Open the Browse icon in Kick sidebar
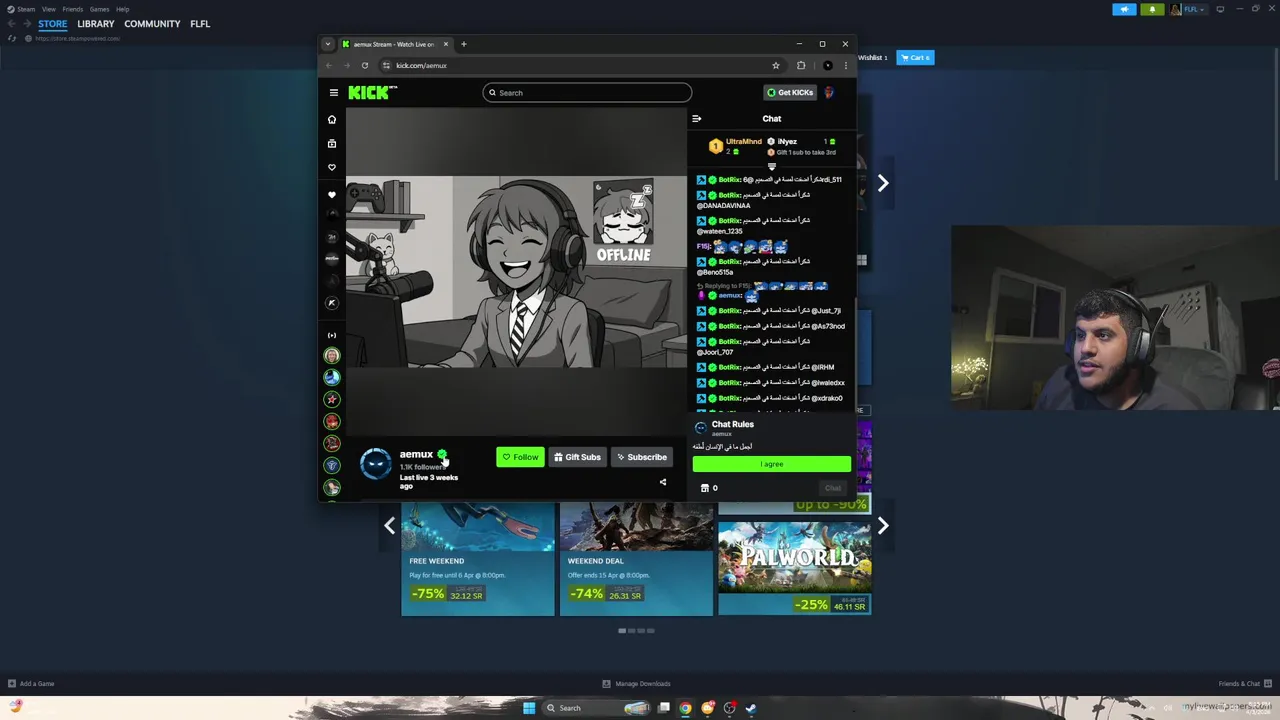The image size is (1280, 720). (332, 143)
